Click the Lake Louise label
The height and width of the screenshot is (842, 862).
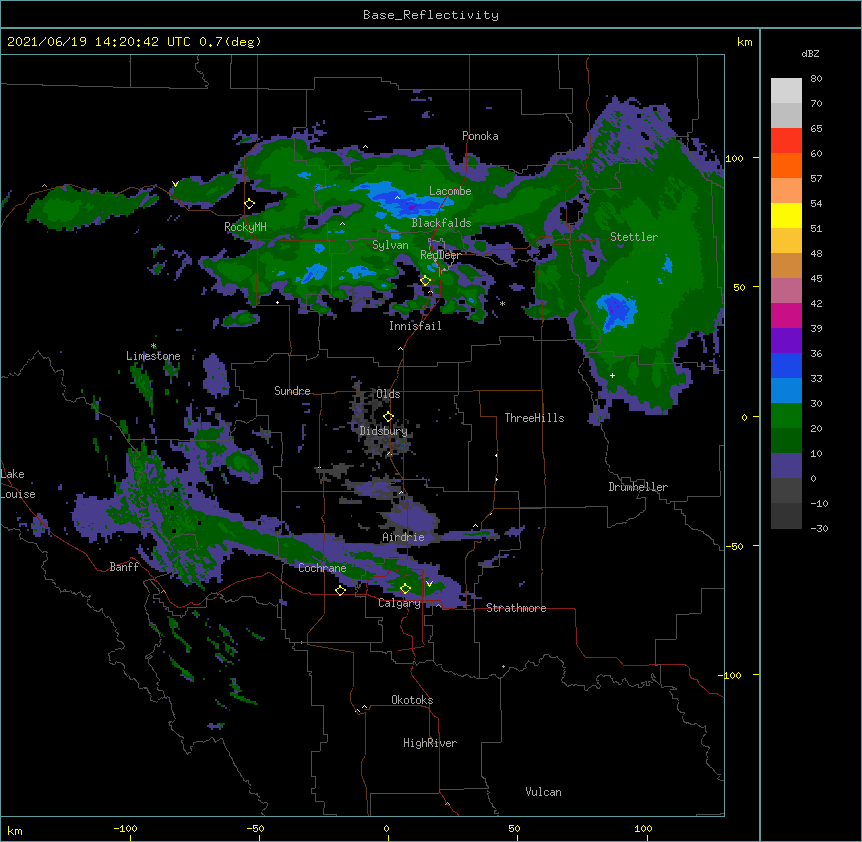pyautogui.click(x=18, y=484)
